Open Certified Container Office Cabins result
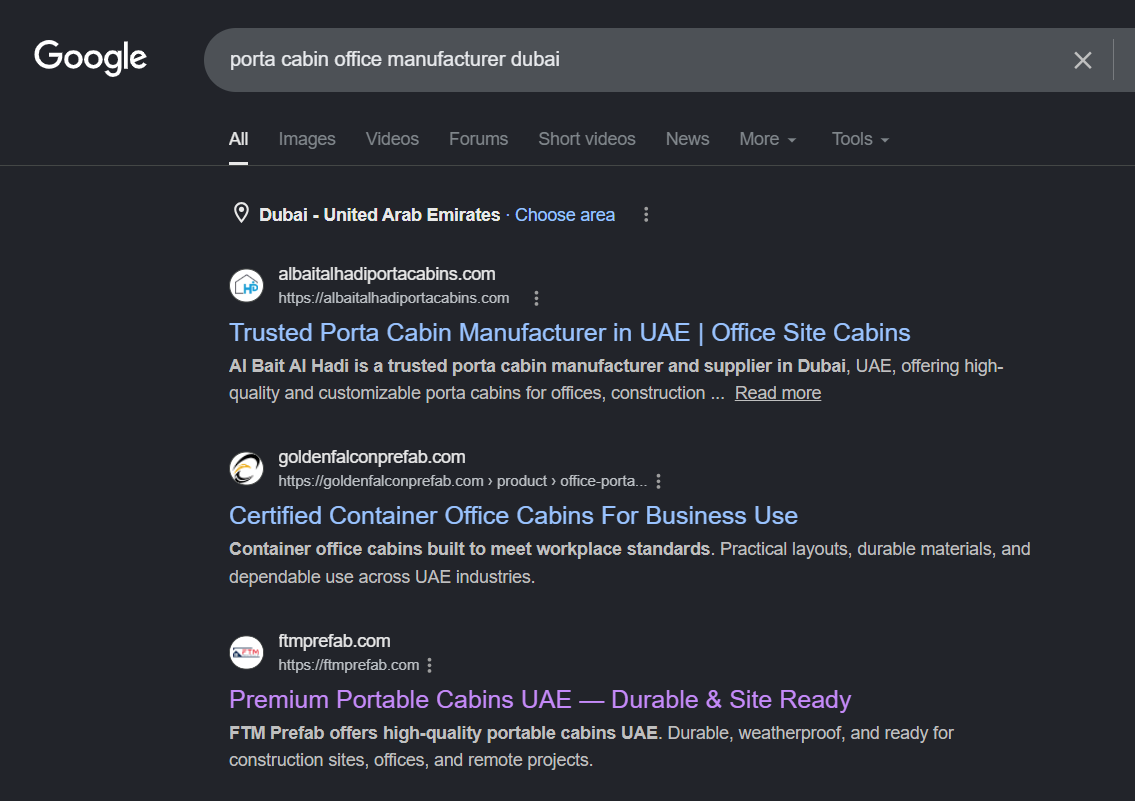Viewport: 1135px width, 801px height. tap(513, 516)
